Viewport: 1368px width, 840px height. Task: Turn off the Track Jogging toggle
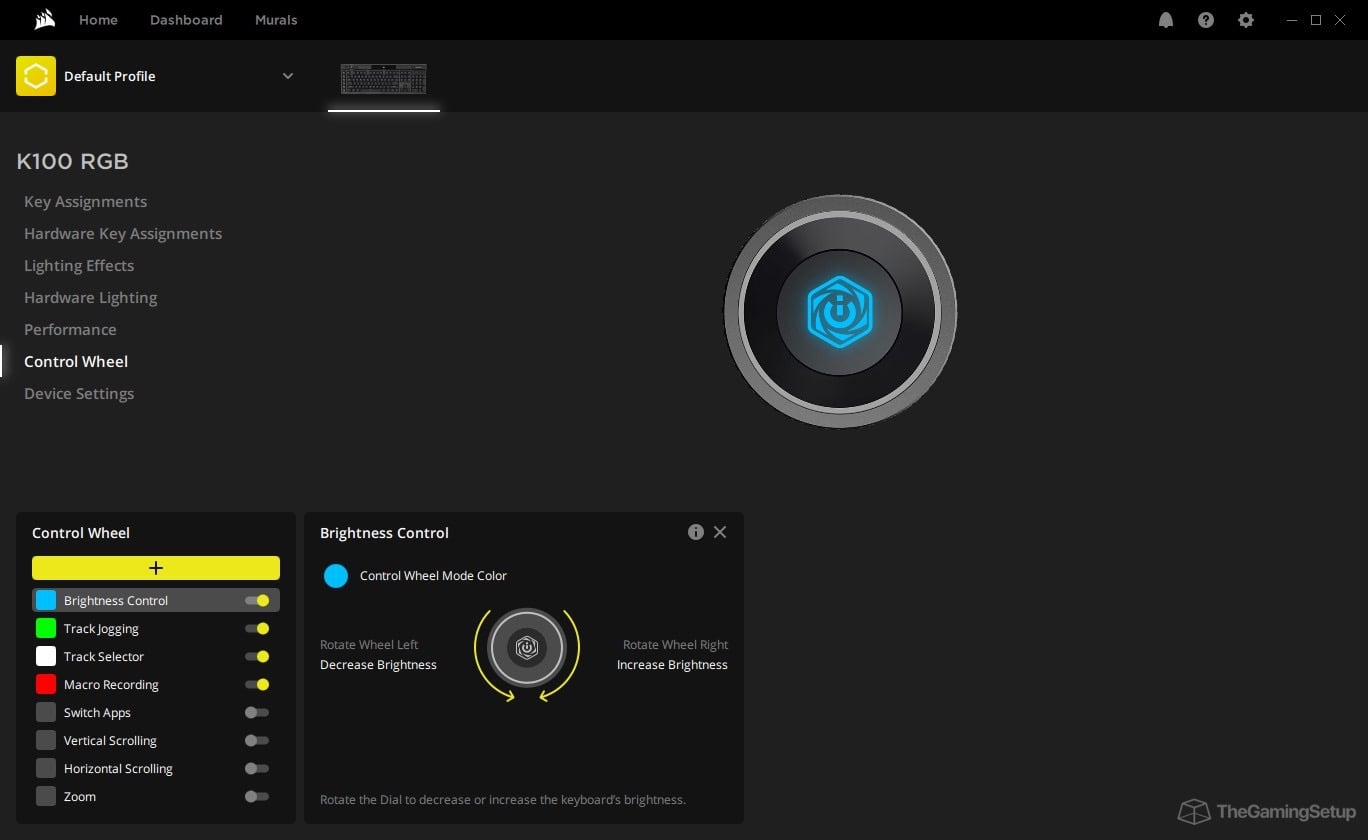257,629
